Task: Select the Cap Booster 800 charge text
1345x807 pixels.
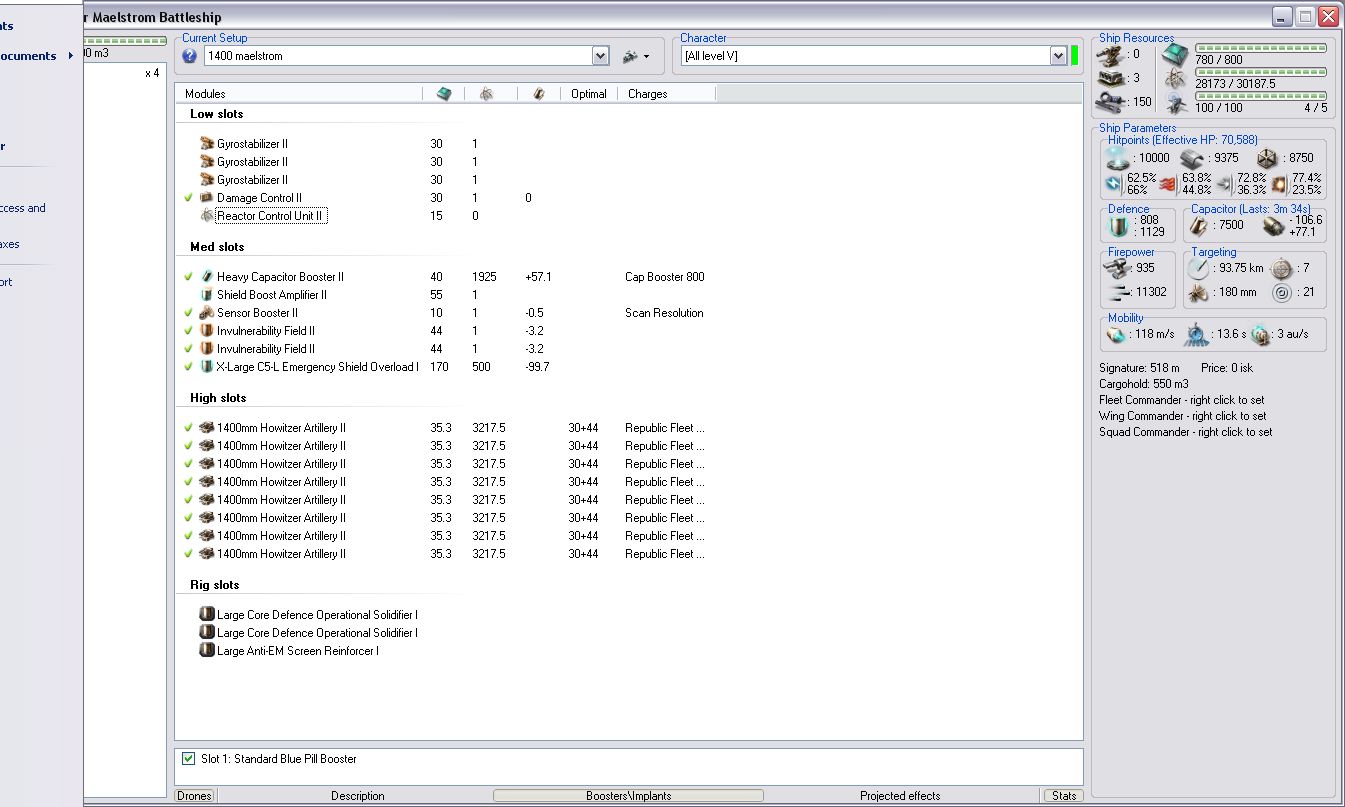Action: tap(665, 277)
